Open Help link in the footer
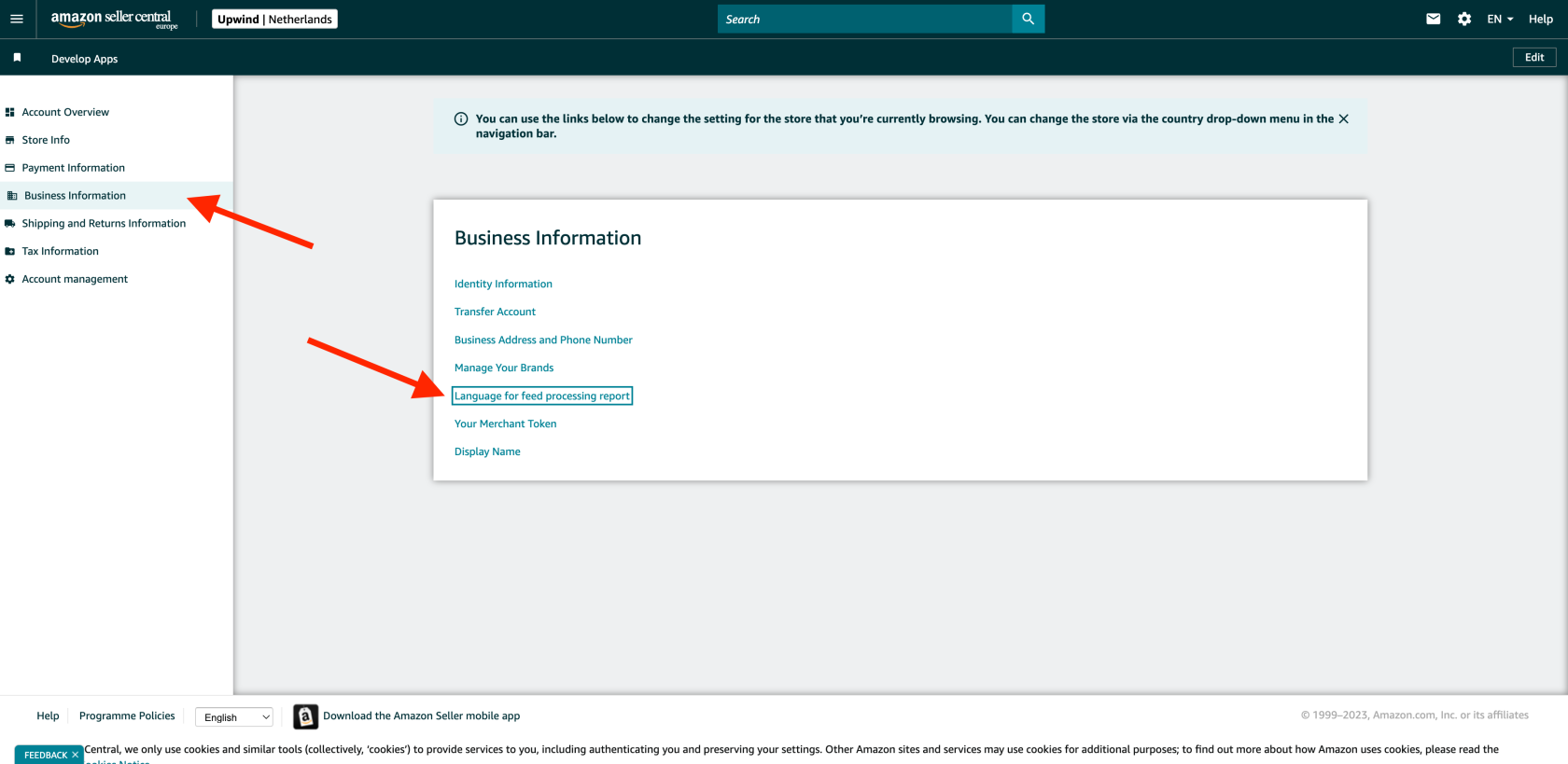The height and width of the screenshot is (764, 1568). (x=48, y=716)
